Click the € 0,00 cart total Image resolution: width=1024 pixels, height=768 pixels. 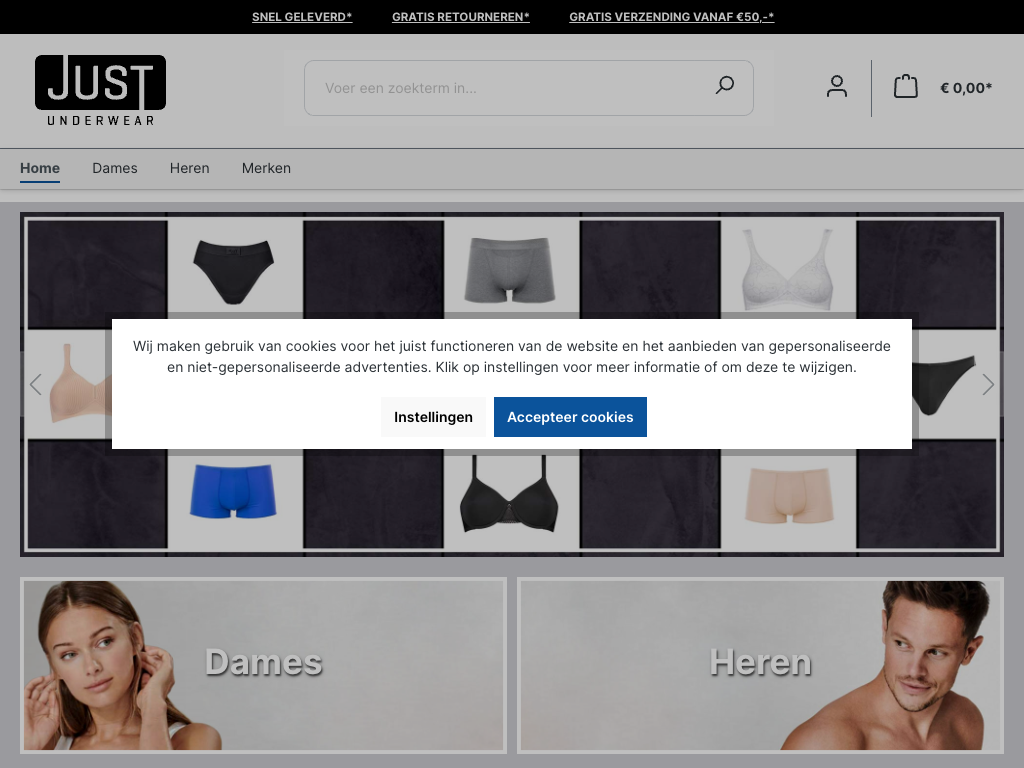coord(966,88)
